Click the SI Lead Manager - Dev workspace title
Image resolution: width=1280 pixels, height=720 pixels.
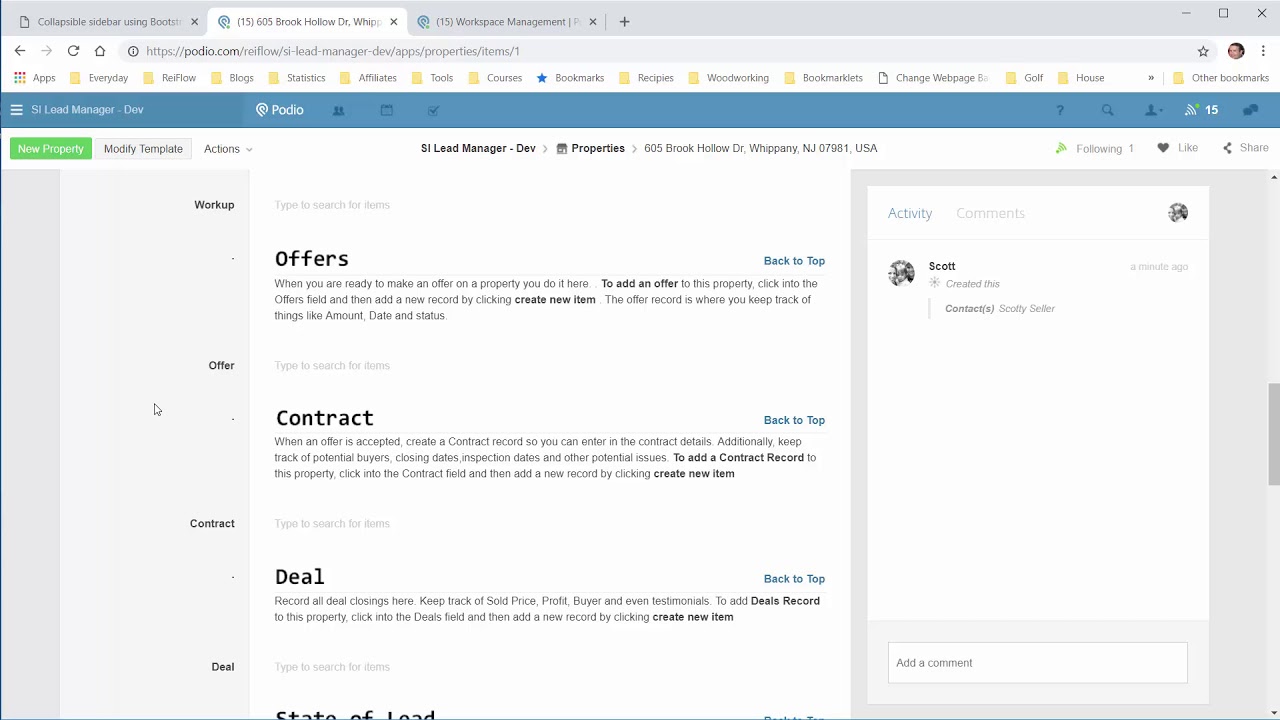87,110
